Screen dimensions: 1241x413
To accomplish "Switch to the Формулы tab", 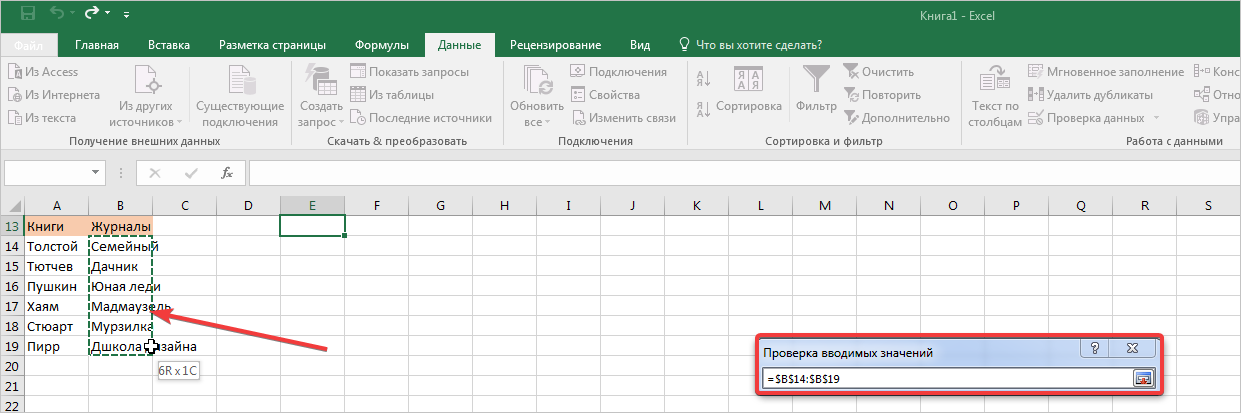I will tap(381, 45).
